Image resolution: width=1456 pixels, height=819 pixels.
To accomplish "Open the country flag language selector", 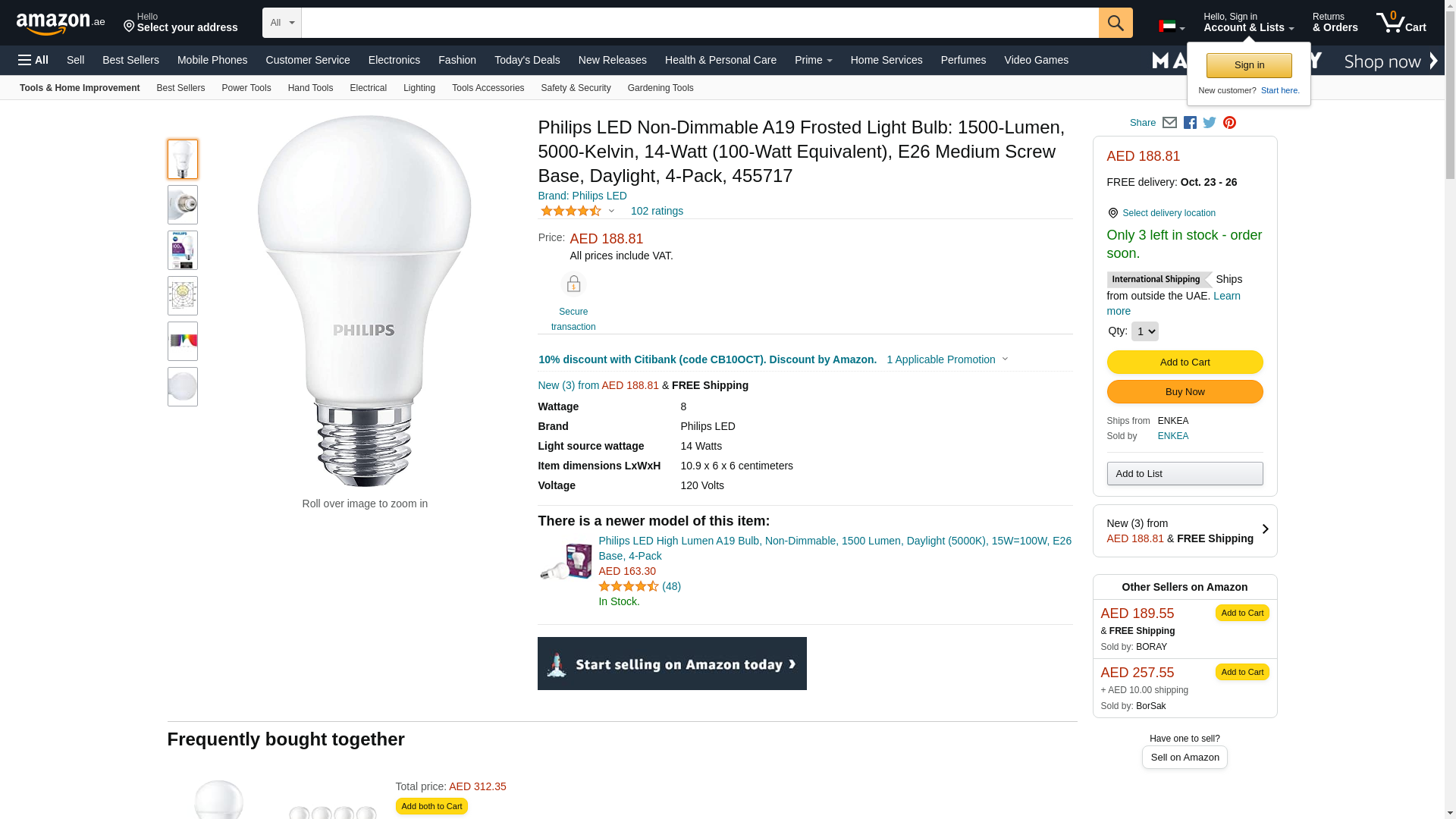I will [1171, 27].
